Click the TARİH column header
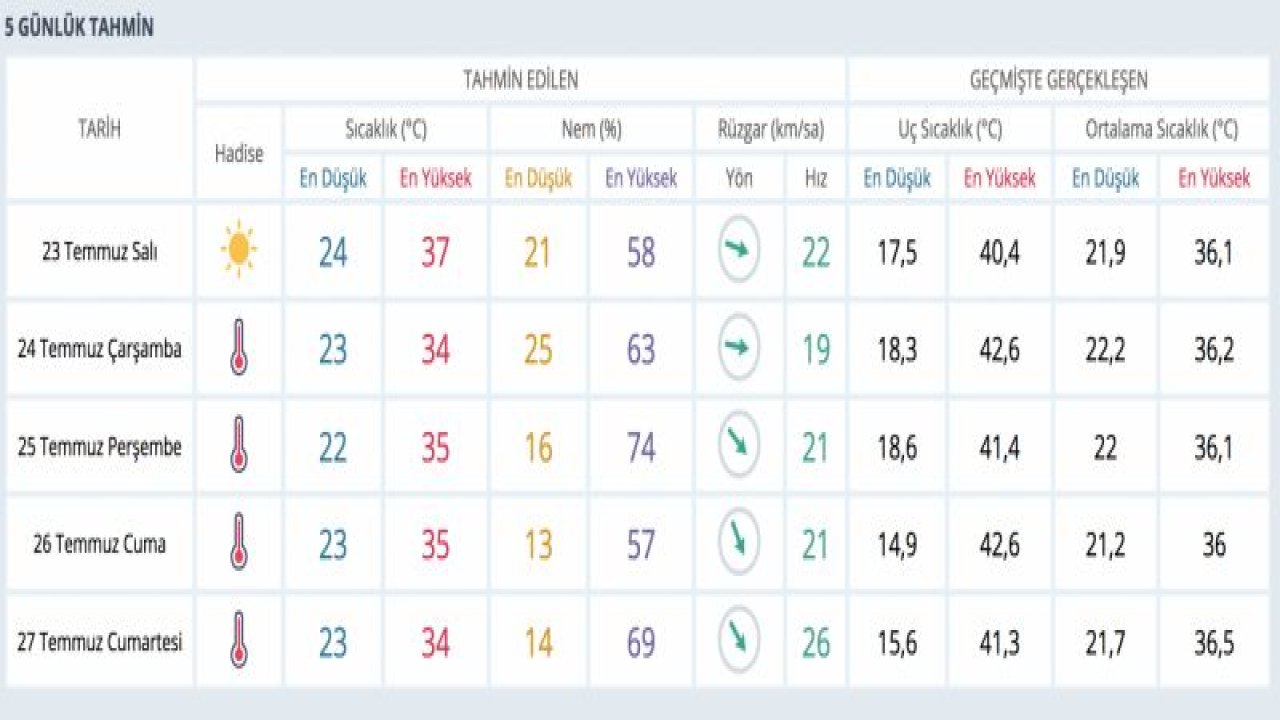This screenshot has width=1280, height=720. click(x=99, y=128)
